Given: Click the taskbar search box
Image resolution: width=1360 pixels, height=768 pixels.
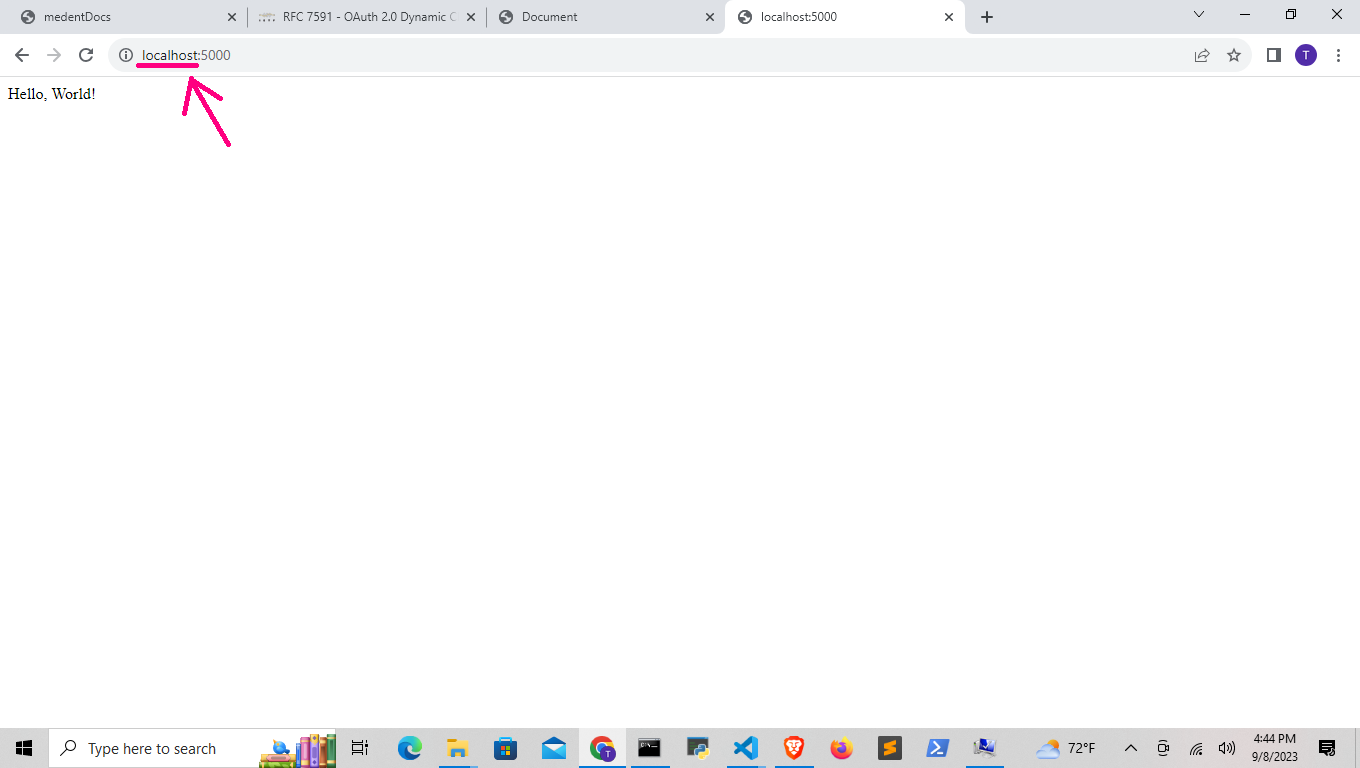Looking at the screenshot, I should pos(194,748).
